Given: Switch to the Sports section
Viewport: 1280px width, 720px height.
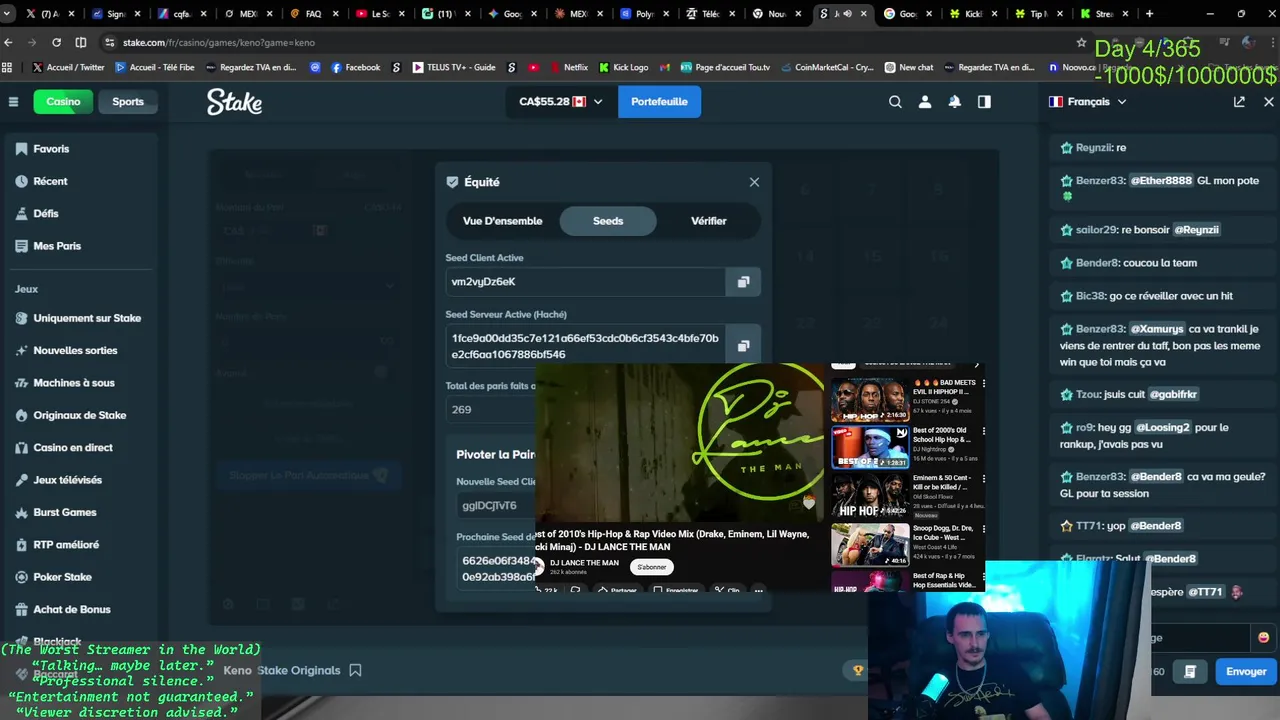Looking at the screenshot, I should pos(128,101).
